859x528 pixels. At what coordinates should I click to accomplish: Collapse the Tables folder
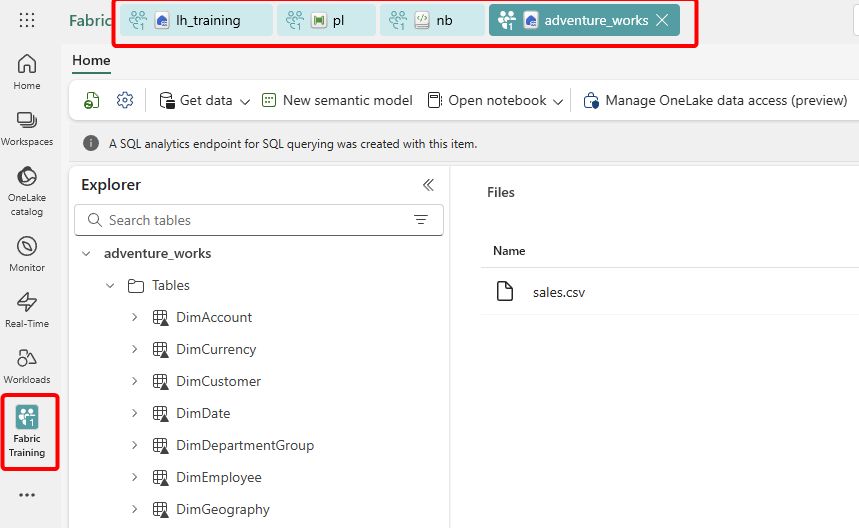pyautogui.click(x=110, y=285)
